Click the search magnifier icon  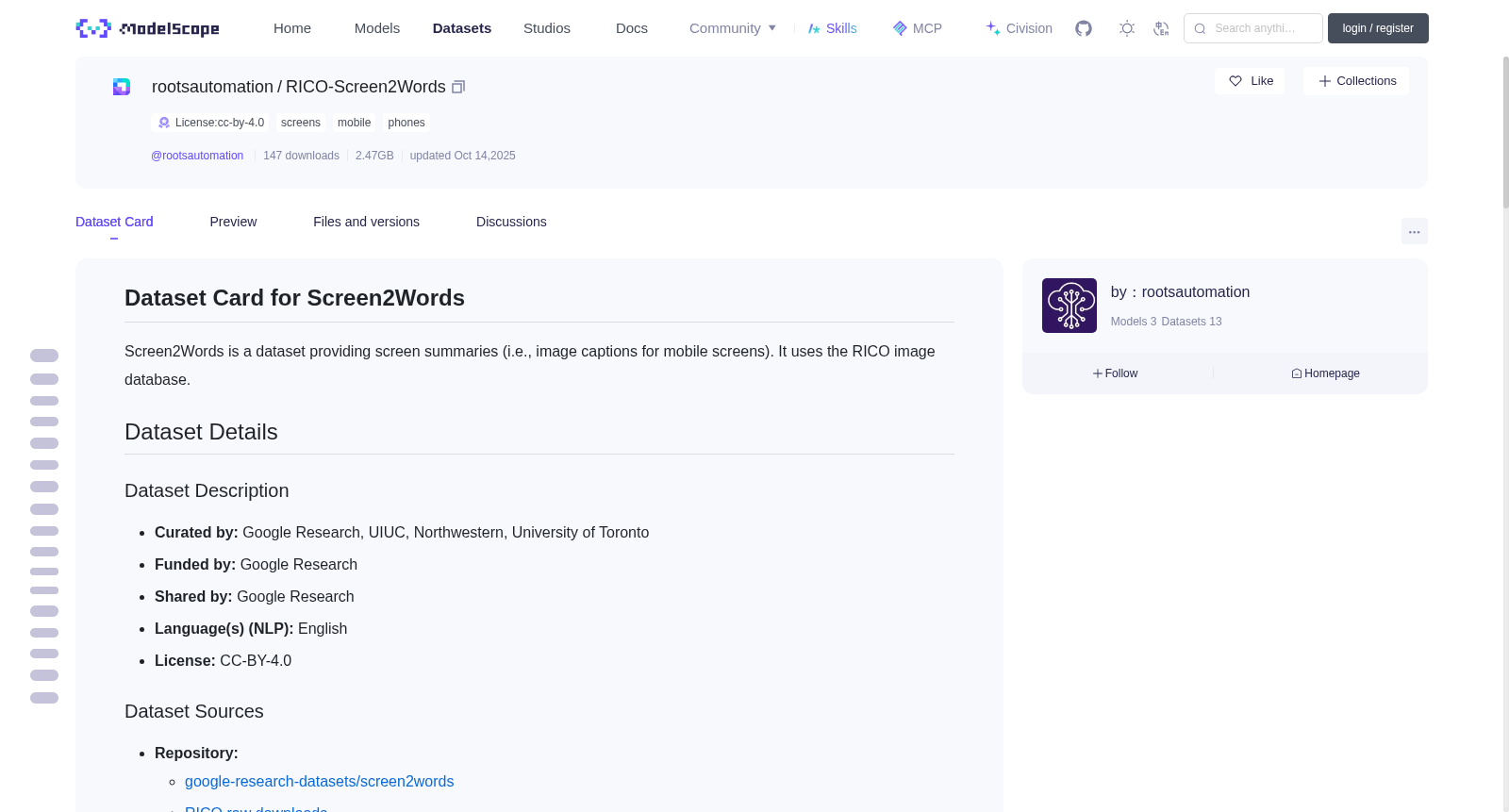[x=1200, y=28]
